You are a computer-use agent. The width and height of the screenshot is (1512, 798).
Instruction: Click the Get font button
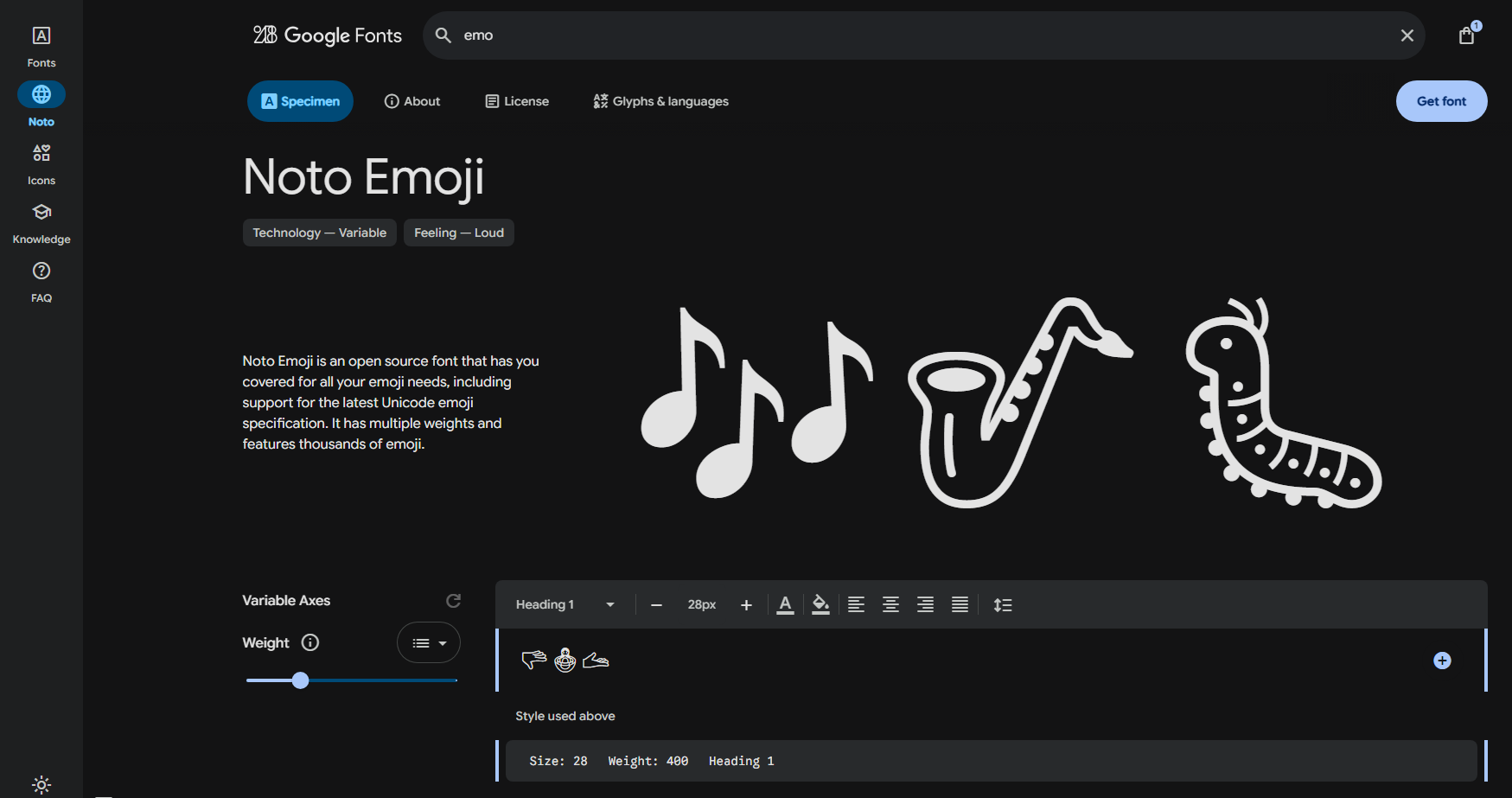tap(1441, 101)
